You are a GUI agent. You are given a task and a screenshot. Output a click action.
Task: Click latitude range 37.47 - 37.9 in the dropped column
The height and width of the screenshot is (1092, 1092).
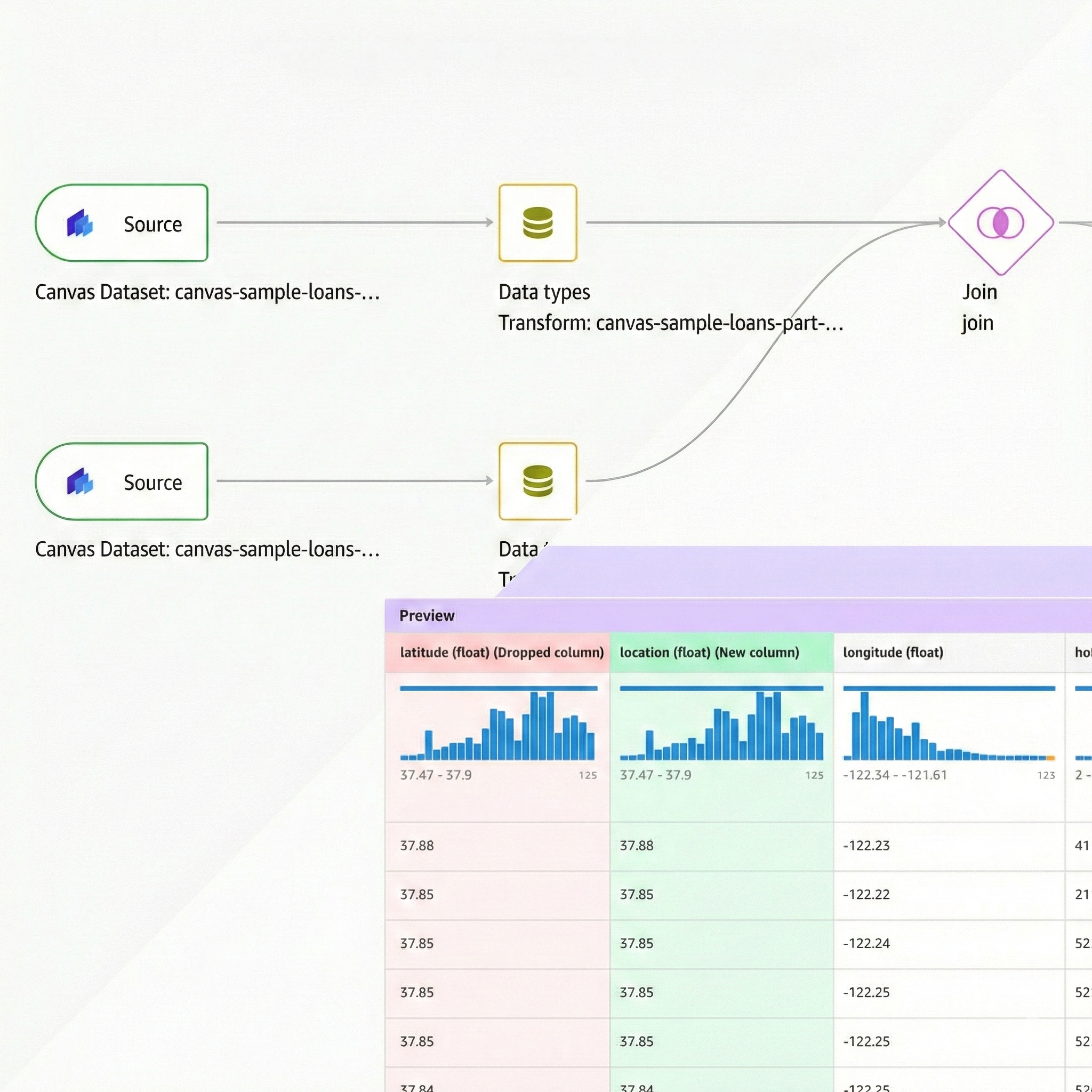tap(435, 775)
